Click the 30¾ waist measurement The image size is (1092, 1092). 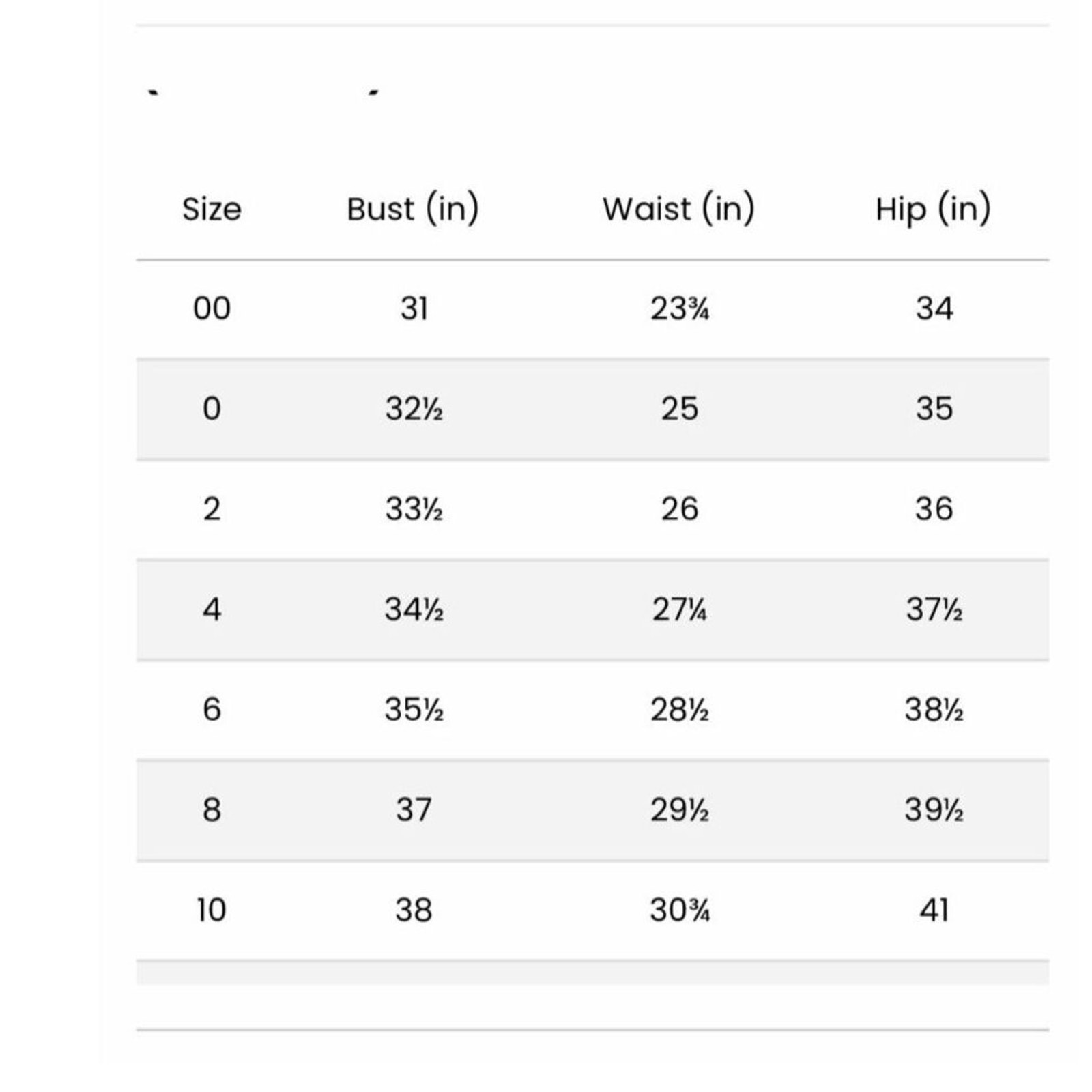pyautogui.click(x=680, y=910)
